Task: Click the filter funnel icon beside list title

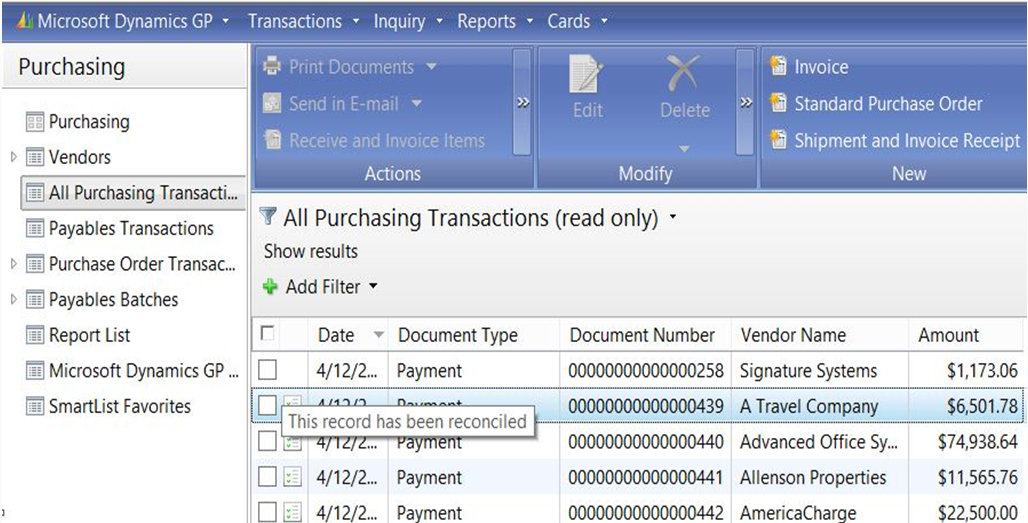Action: (268, 216)
